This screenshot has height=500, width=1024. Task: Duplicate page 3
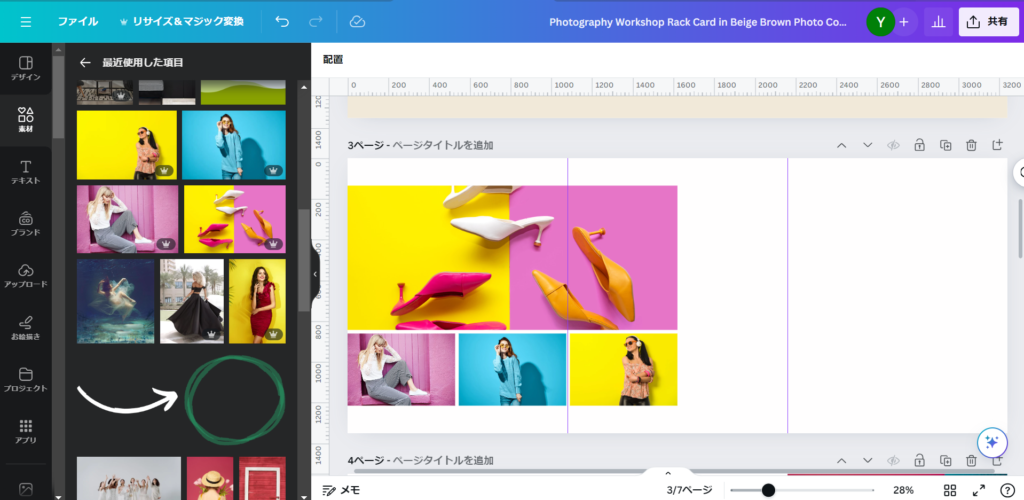945,145
